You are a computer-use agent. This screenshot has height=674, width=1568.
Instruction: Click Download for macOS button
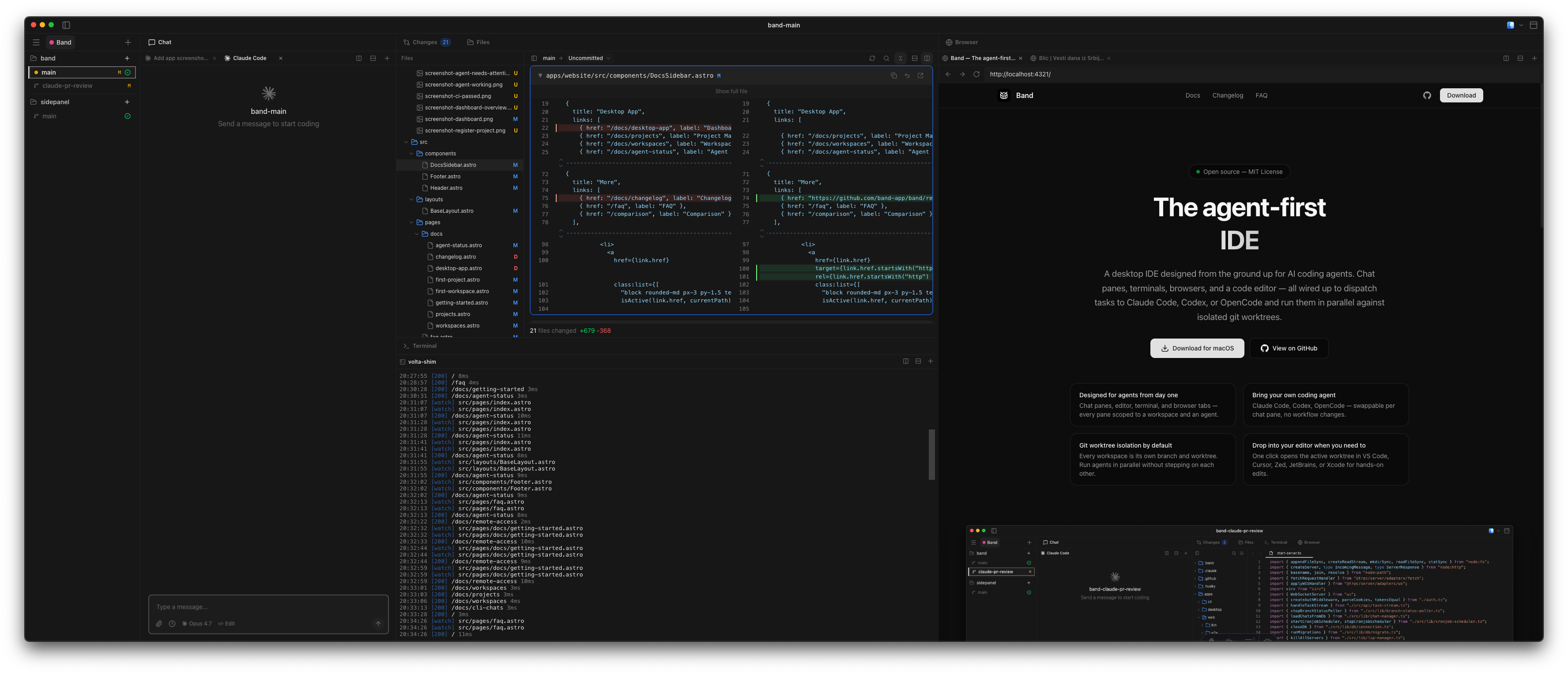(x=1197, y=348)
